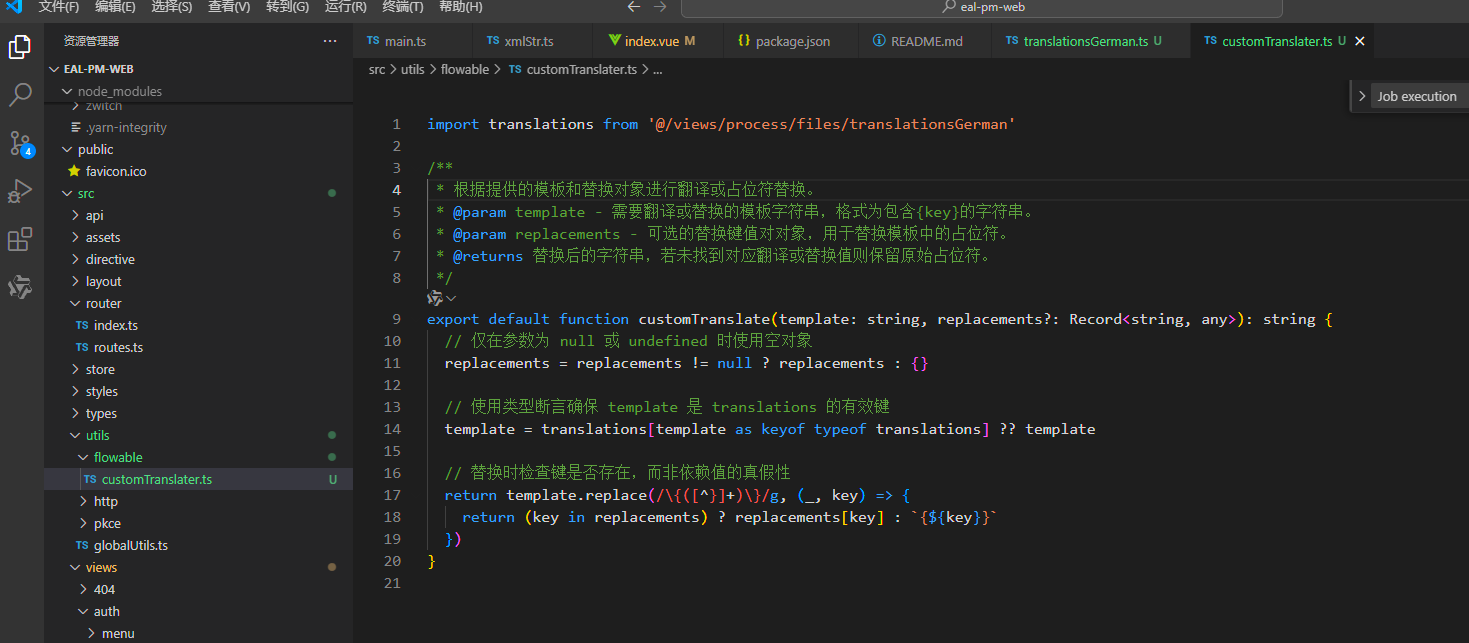Open the Search view
1469x643 pixels.
pos(22,94)
